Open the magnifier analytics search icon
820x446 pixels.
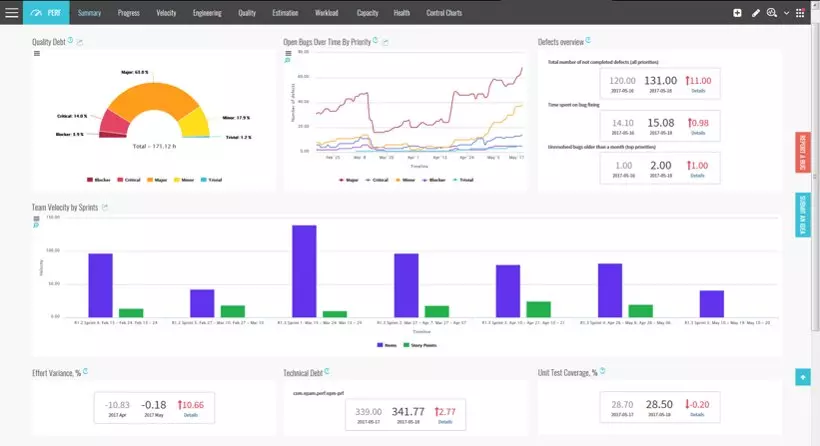point(772,13)
